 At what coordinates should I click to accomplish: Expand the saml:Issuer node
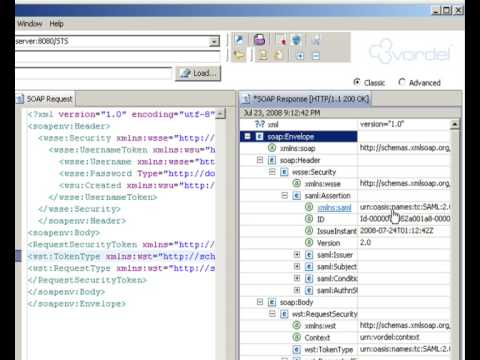click(297, 255)
